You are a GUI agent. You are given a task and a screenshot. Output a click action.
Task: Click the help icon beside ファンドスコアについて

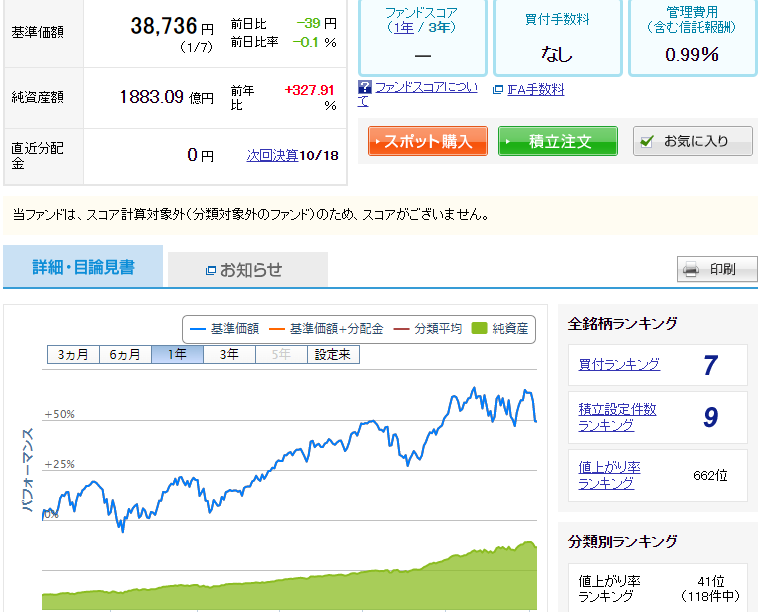coord(364,87)
